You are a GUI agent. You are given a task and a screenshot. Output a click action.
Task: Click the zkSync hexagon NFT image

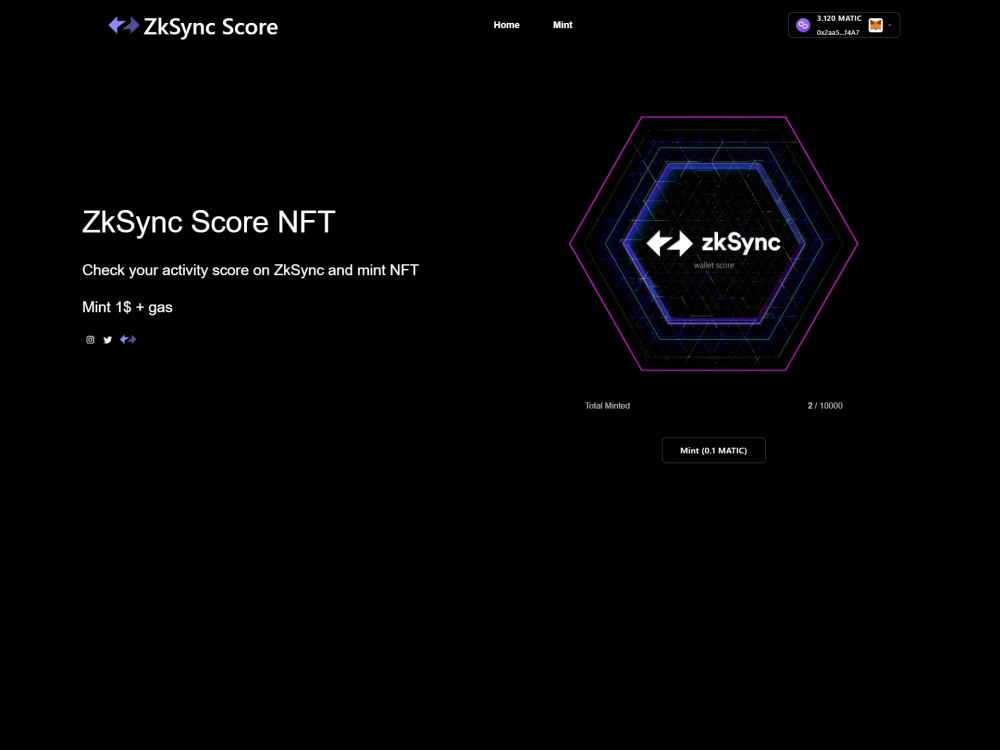click(x=714, y=243)
